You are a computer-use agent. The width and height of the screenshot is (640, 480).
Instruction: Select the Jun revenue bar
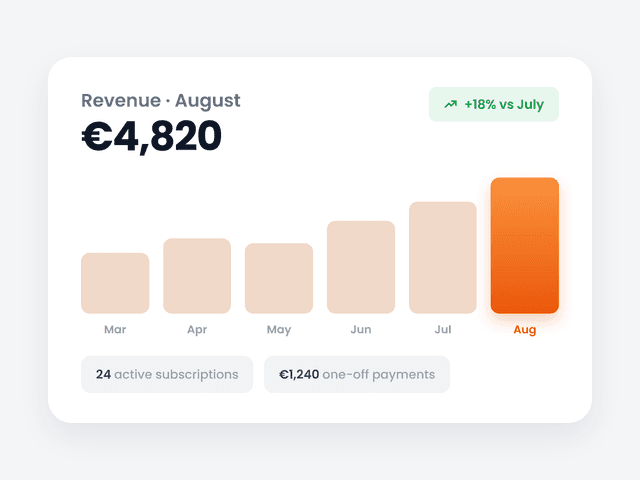[361, 267]
